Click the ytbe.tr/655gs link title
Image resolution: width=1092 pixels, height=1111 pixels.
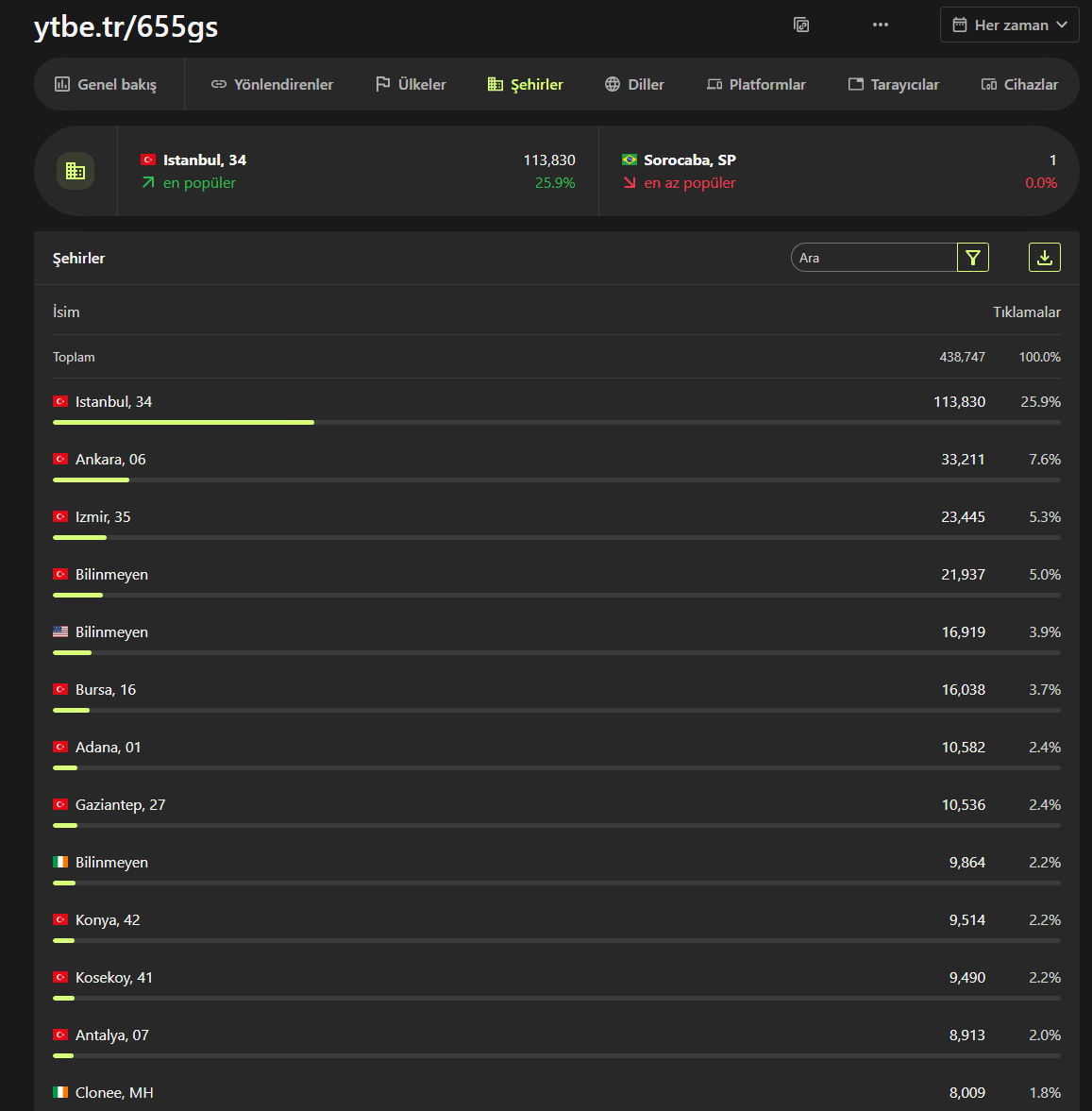click(126, 27)
